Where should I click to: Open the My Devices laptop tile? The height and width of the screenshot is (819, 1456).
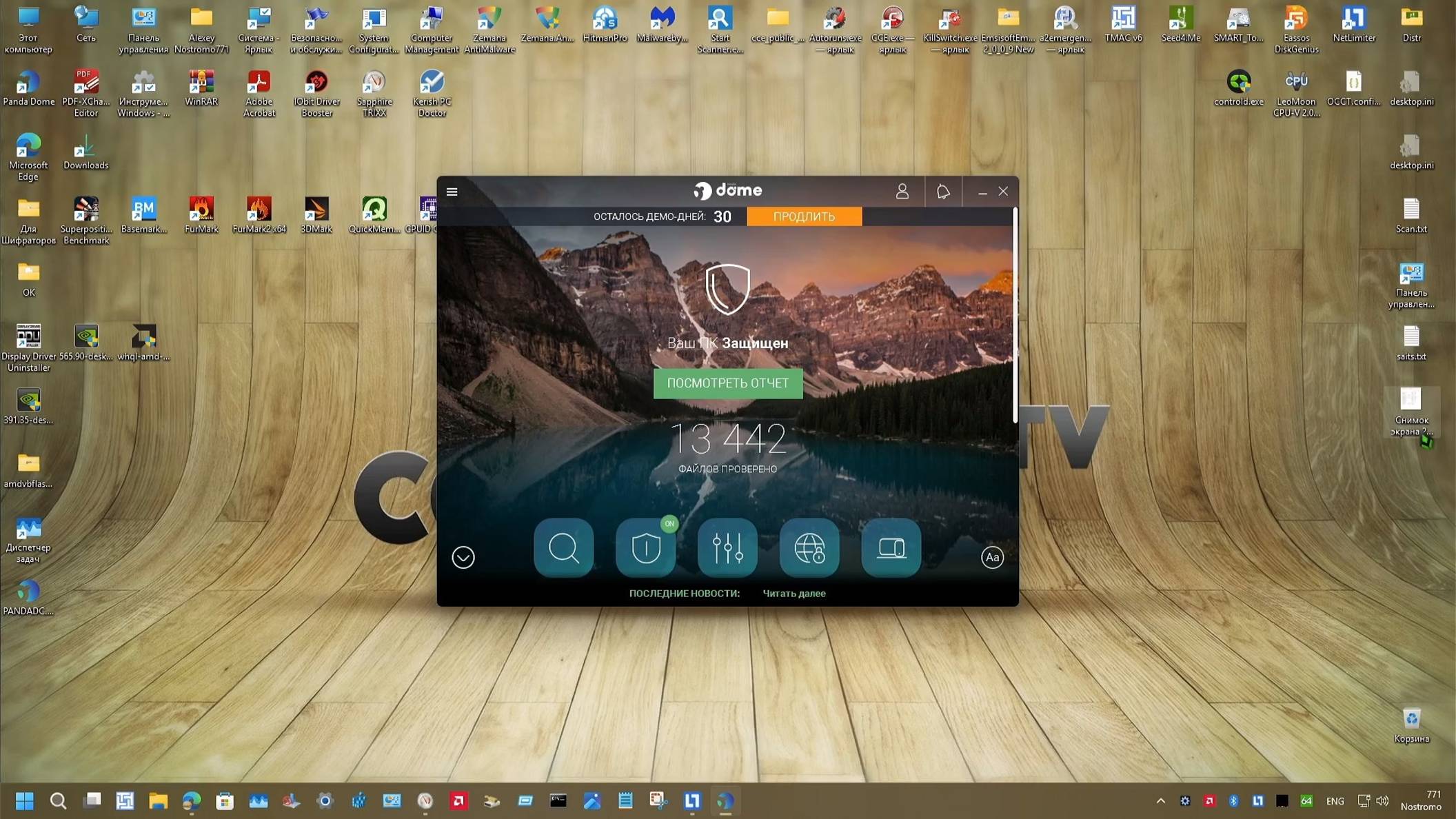coord(891,548)
